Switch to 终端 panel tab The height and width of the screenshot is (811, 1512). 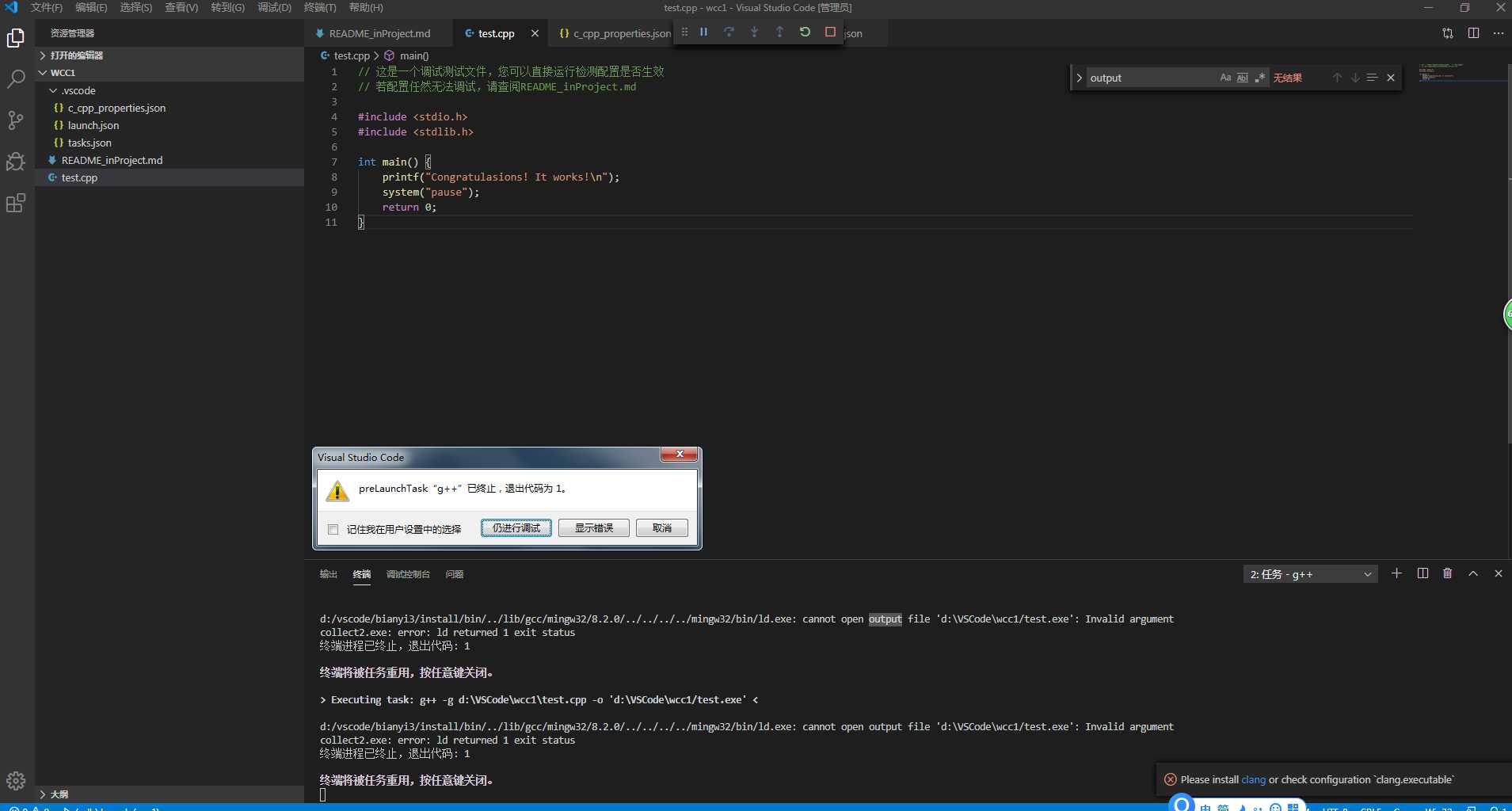pos(362,574)
